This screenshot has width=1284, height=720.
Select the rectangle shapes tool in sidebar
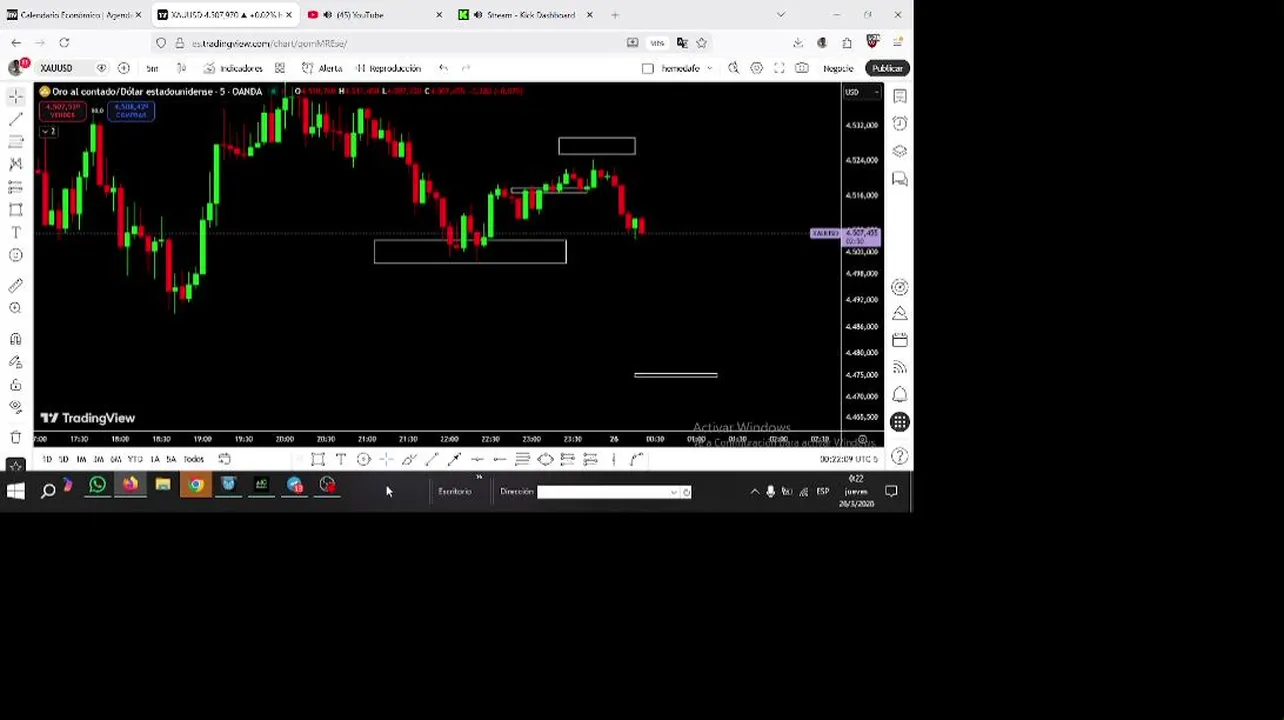(16, 210)
